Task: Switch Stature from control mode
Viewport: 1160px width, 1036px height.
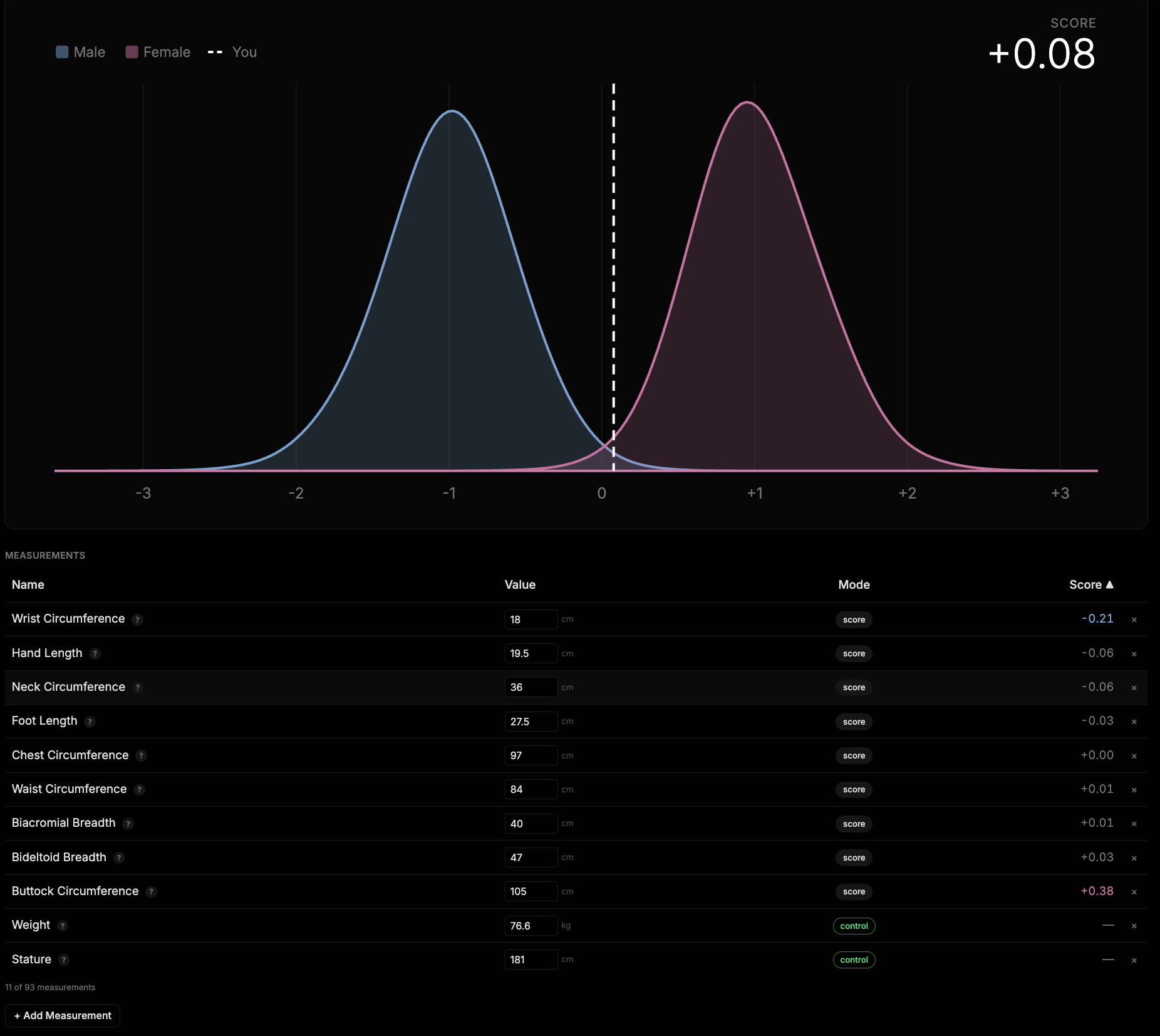Action: click(x=854, y=960)
